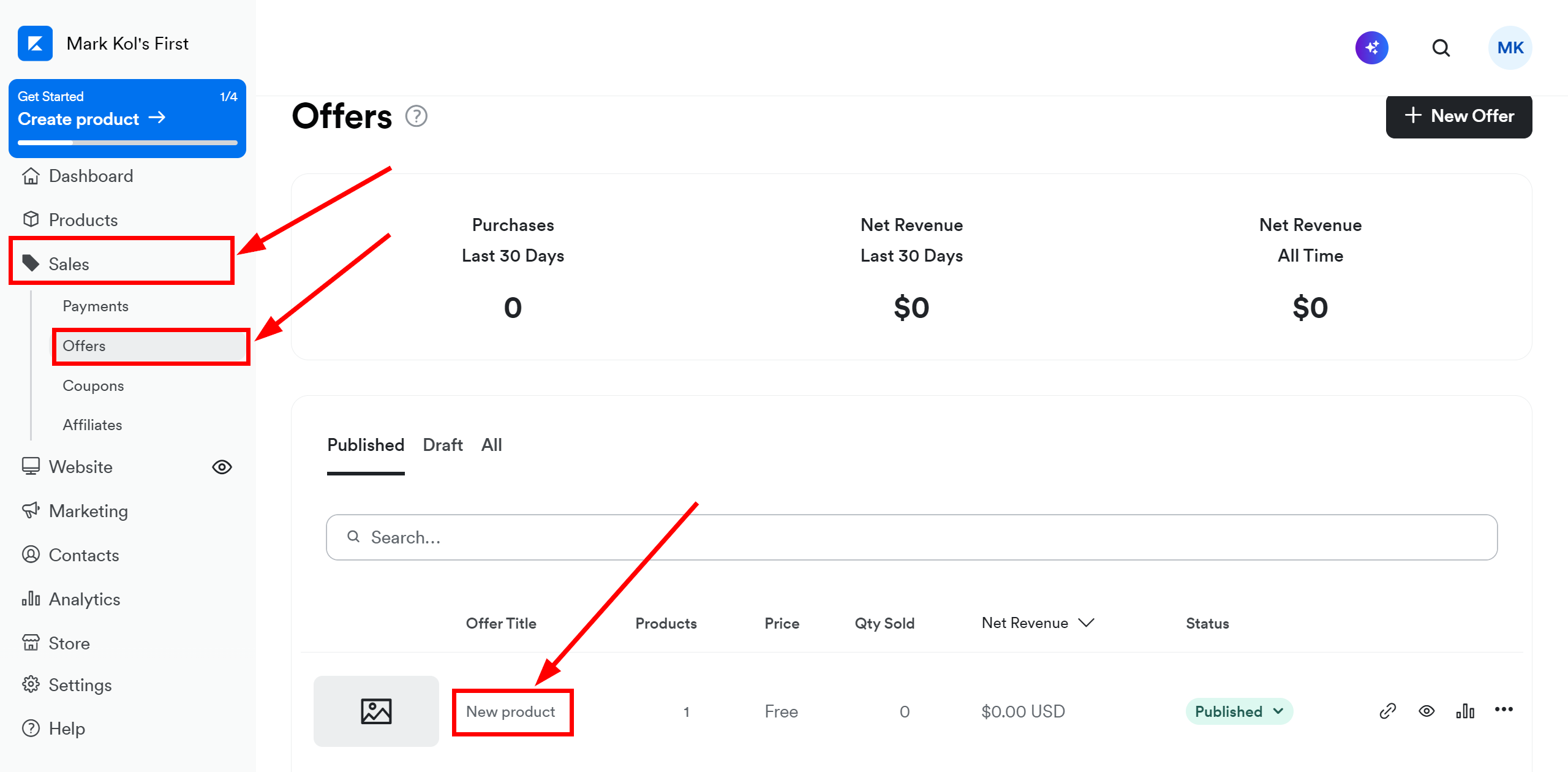Click the Products column header

pos(666,624)
